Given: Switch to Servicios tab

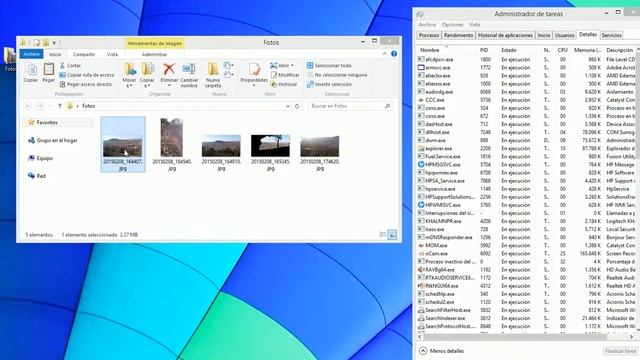Looking at the screenshot, I should pyautogui.click(x=611, y=36).
